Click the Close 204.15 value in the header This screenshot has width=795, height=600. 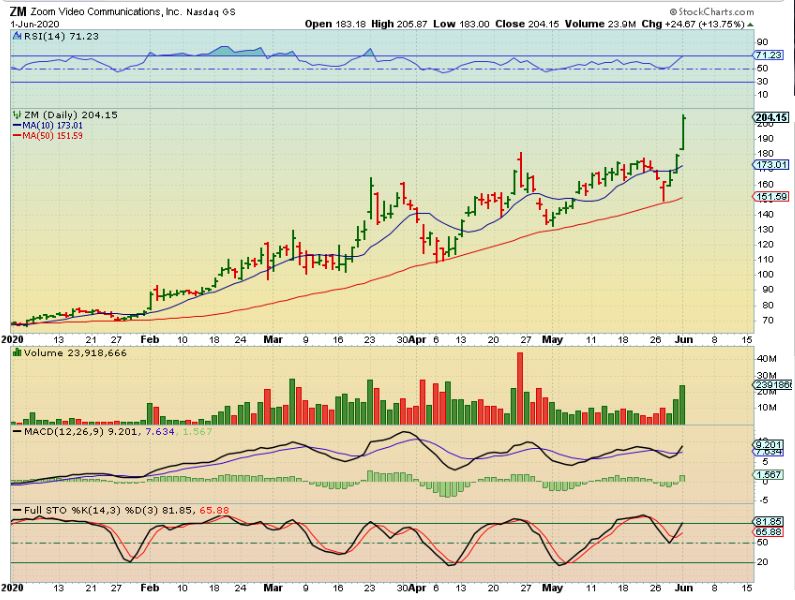(527, 24)
